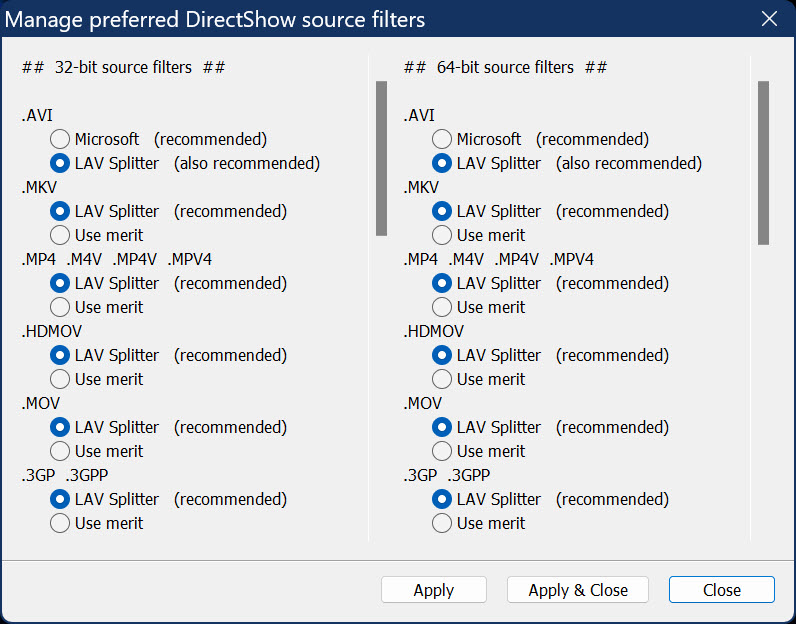Select LAV Splitter for .MP4 in 64-bit filters
The height and width of the screenshot is (624, 796).
(442, 283)
